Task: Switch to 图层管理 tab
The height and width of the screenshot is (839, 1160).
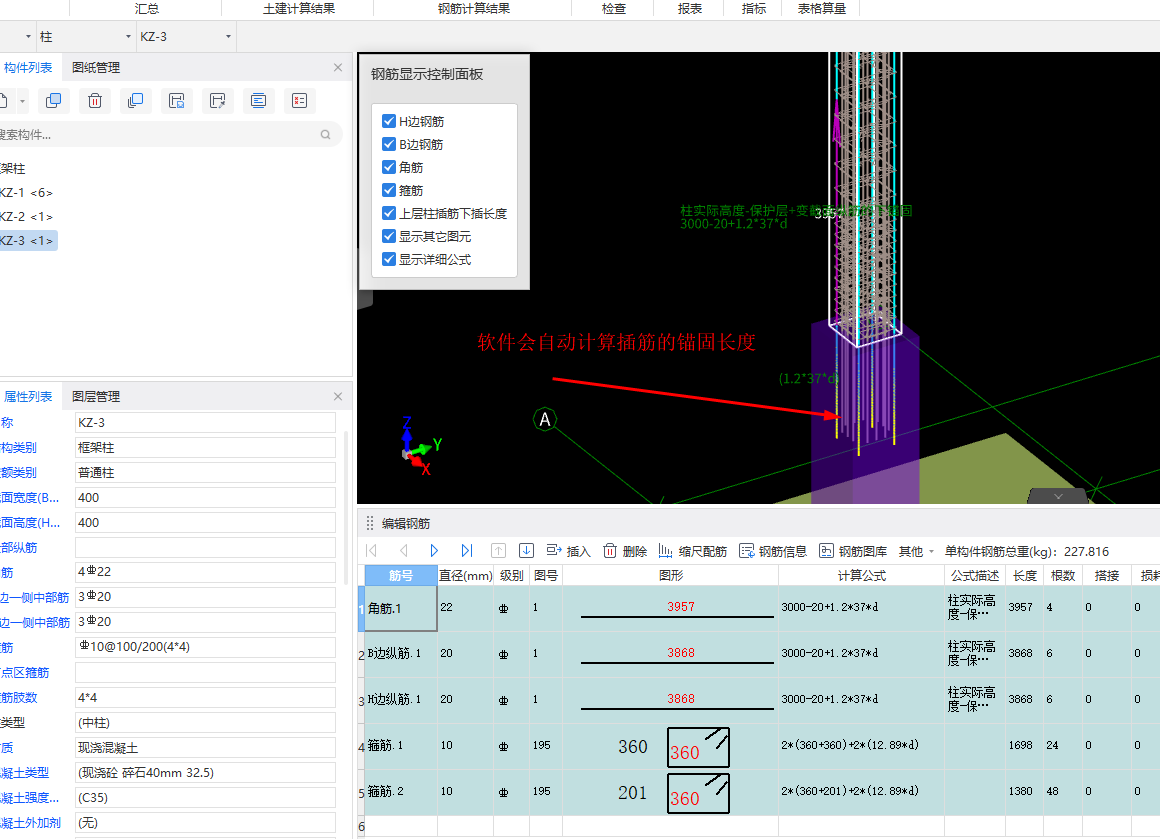Action: click(95, 397)
